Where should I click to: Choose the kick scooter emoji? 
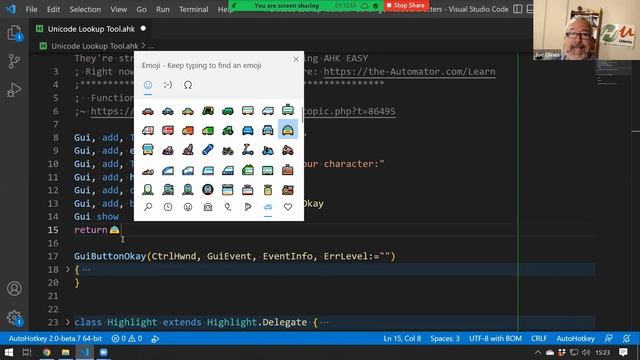click(248, 150)
